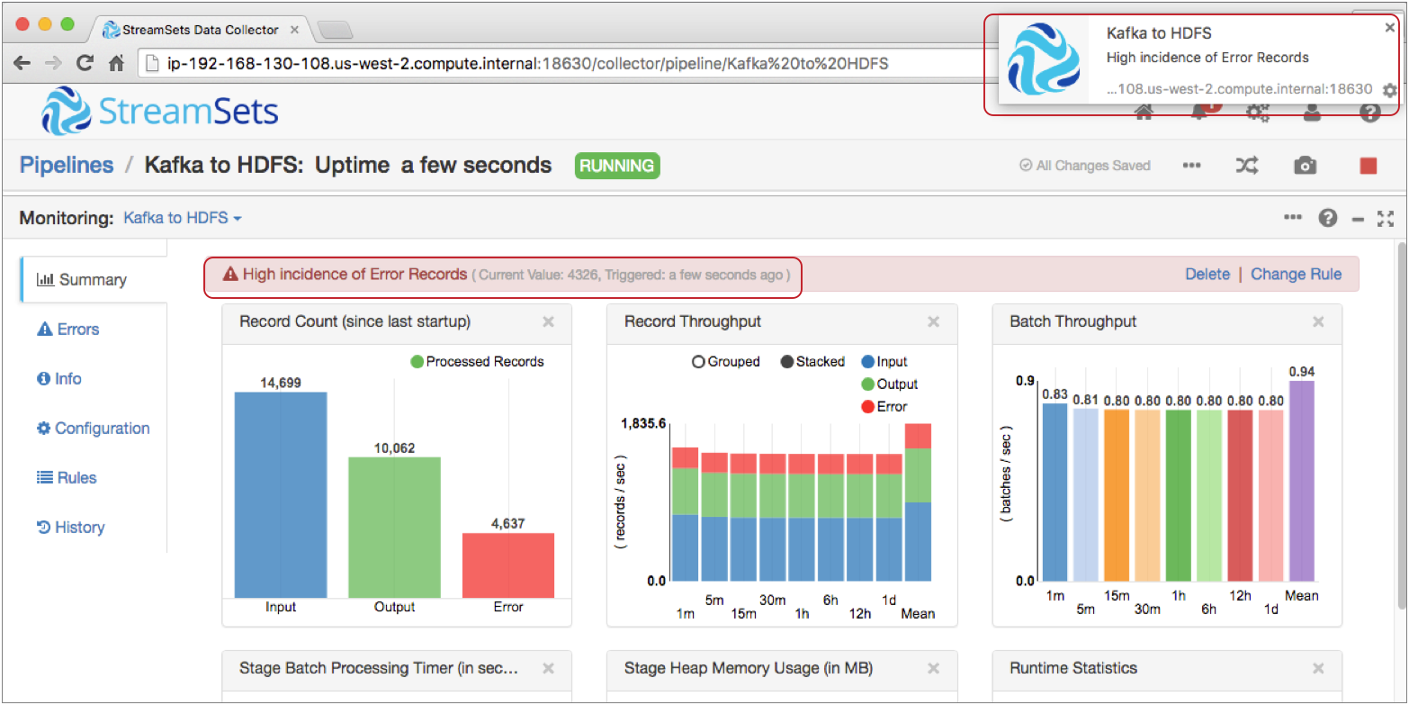Minimize the monitoring panel with dash icon

1357,218
